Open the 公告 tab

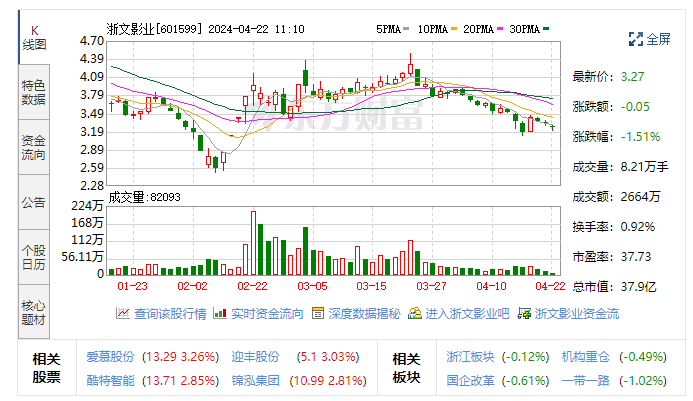34,202
